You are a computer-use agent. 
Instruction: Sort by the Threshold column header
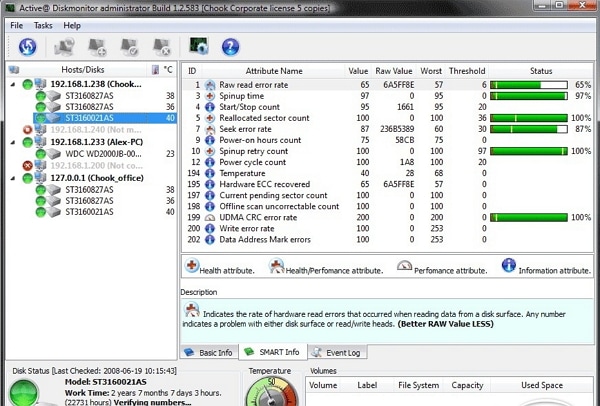coord(467,71)
